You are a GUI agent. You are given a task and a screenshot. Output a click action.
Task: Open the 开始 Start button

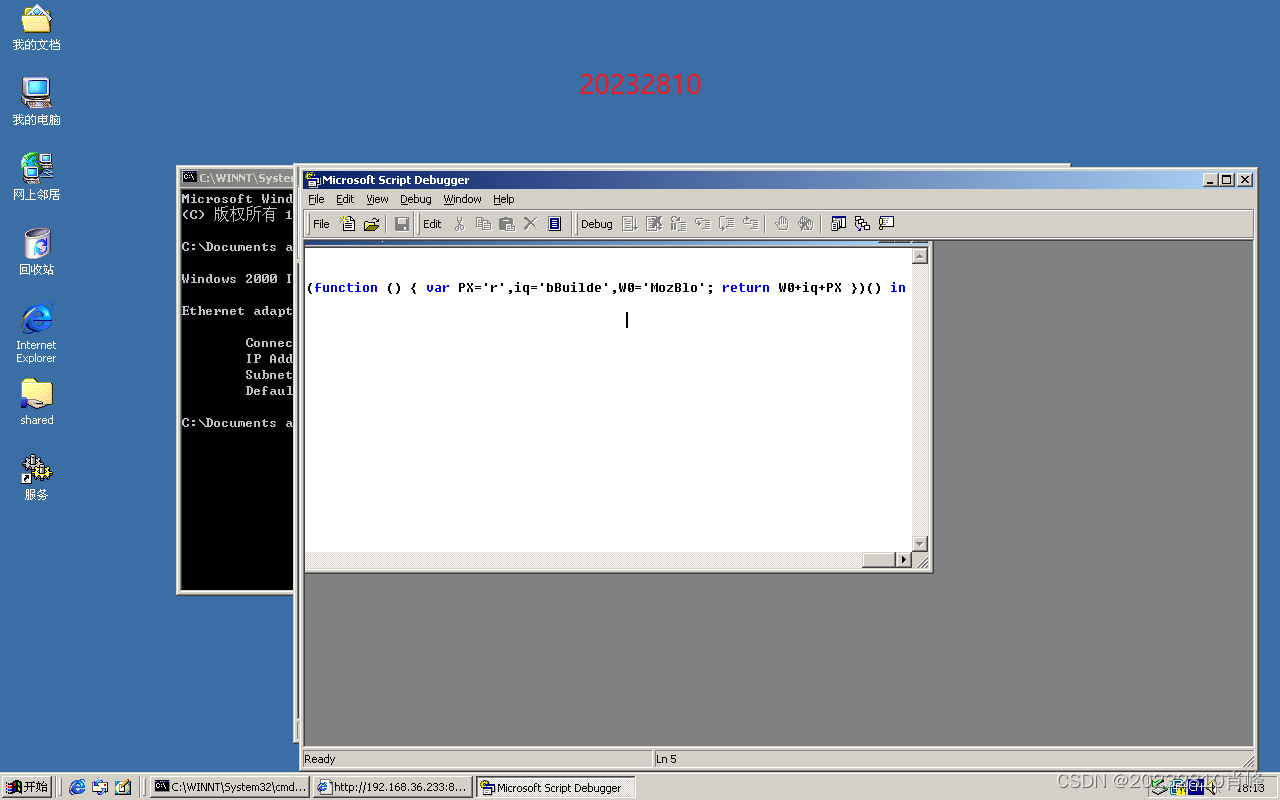27,787
